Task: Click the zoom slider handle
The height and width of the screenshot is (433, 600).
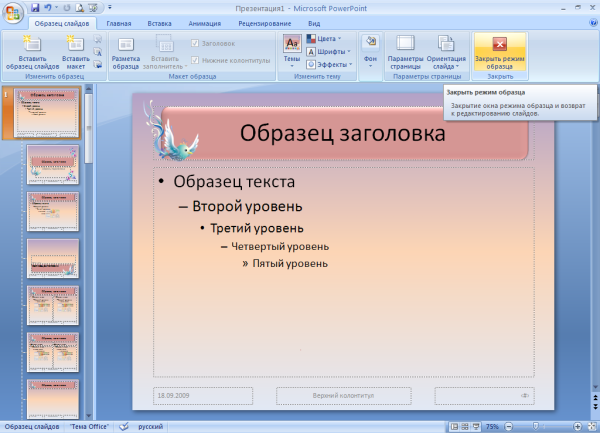Action: tap(536, 426)
